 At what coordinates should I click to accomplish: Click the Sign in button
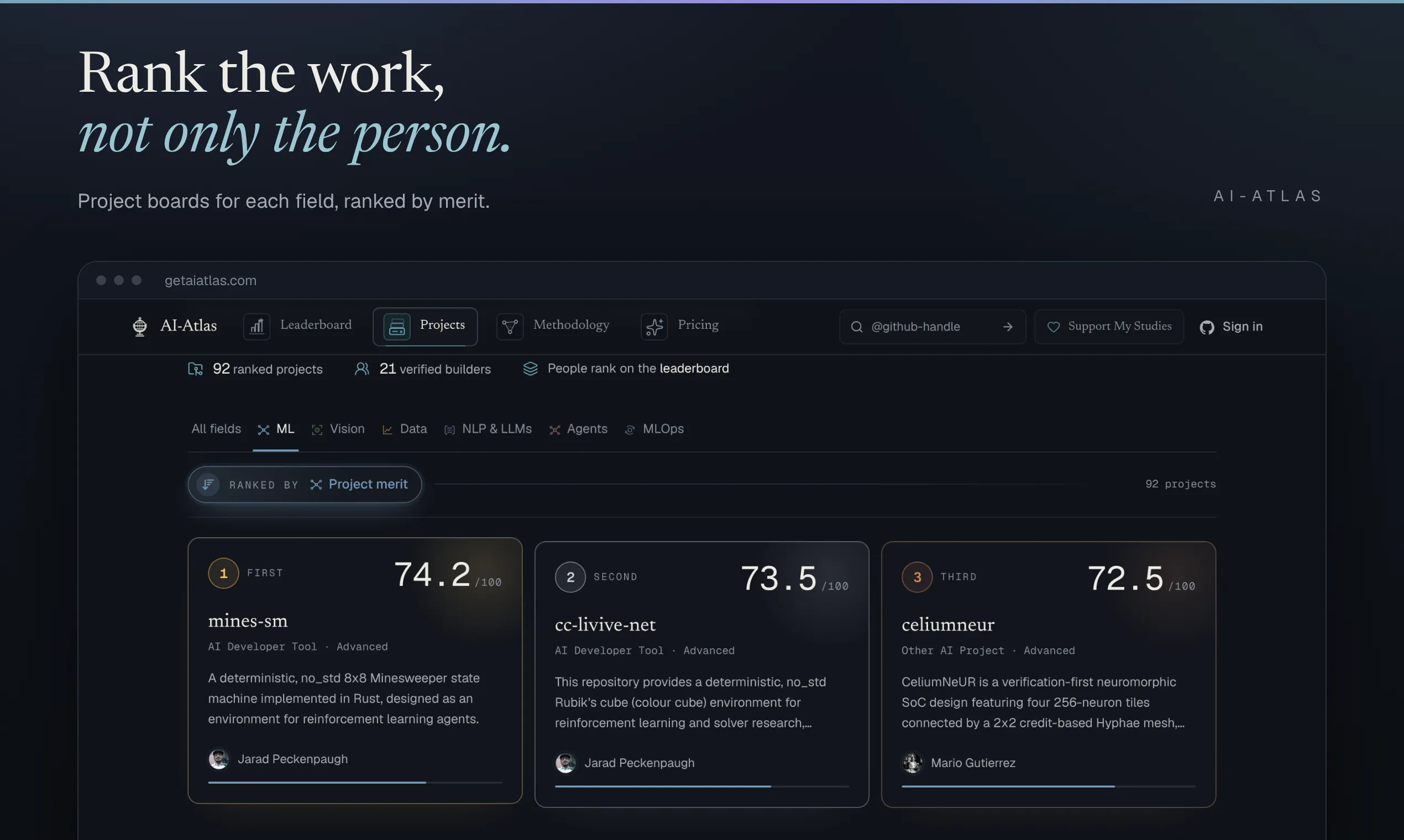pos(1231,327)
